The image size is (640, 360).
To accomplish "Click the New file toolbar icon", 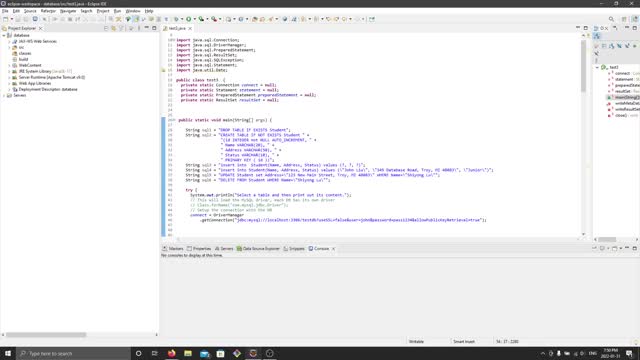I will pyautogui.click(x=6, y=19).
